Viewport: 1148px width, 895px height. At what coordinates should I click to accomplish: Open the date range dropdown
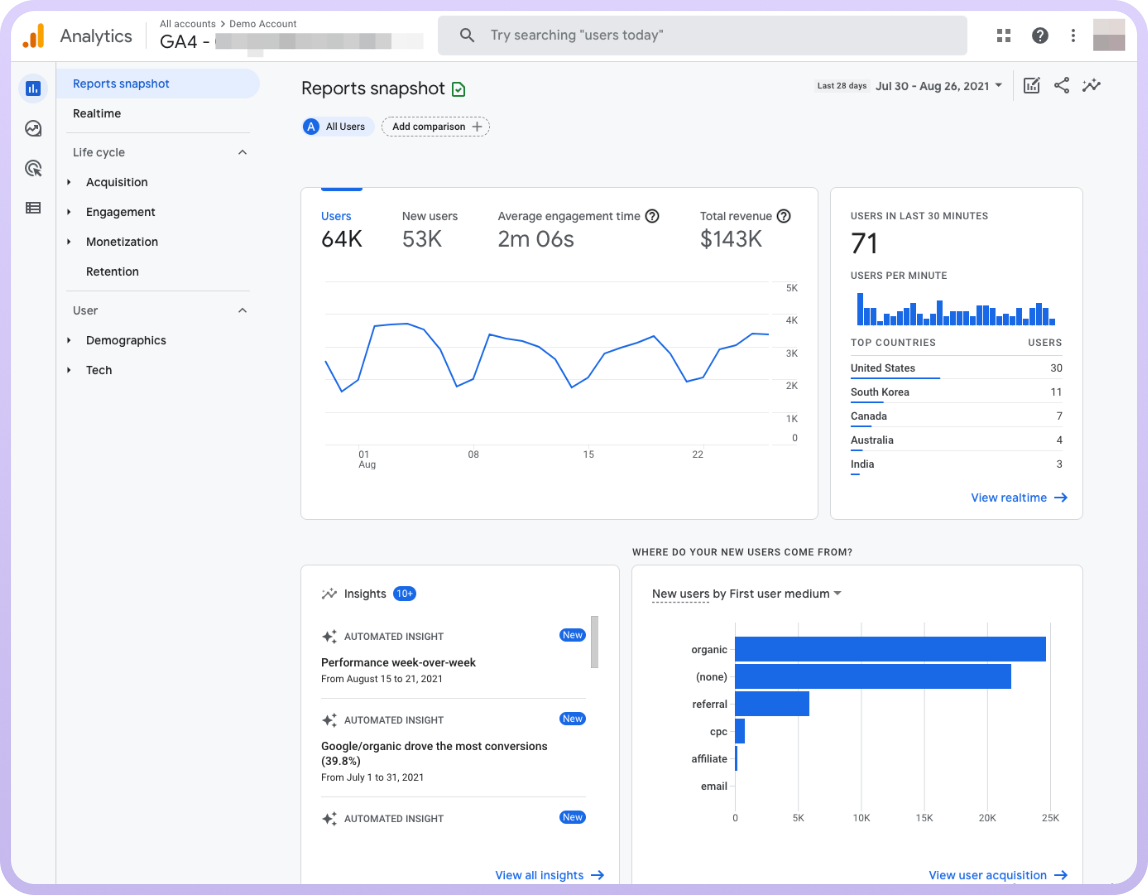[x=938, y=86]
